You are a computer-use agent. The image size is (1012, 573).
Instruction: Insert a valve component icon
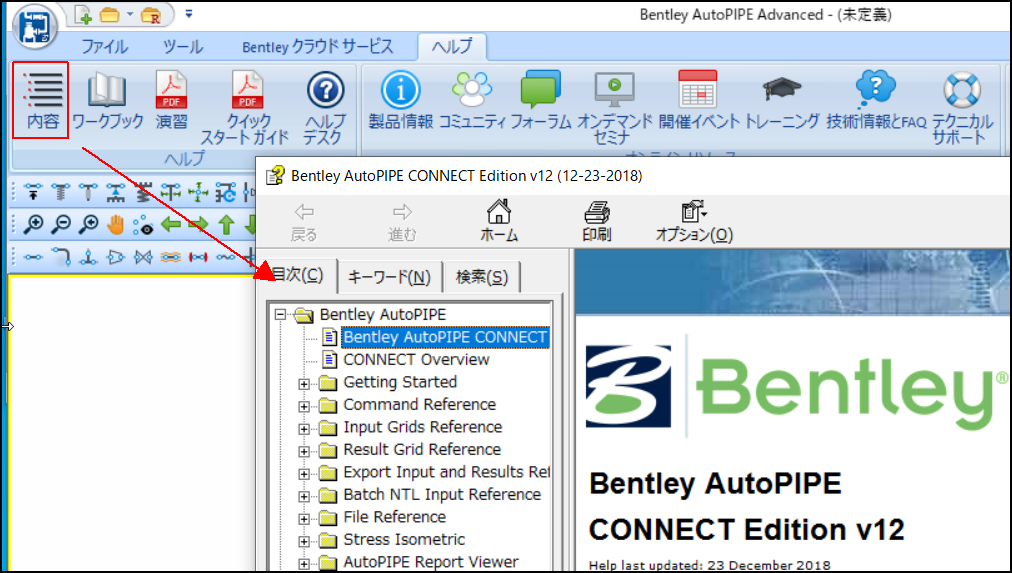click(x=143, y=257)
